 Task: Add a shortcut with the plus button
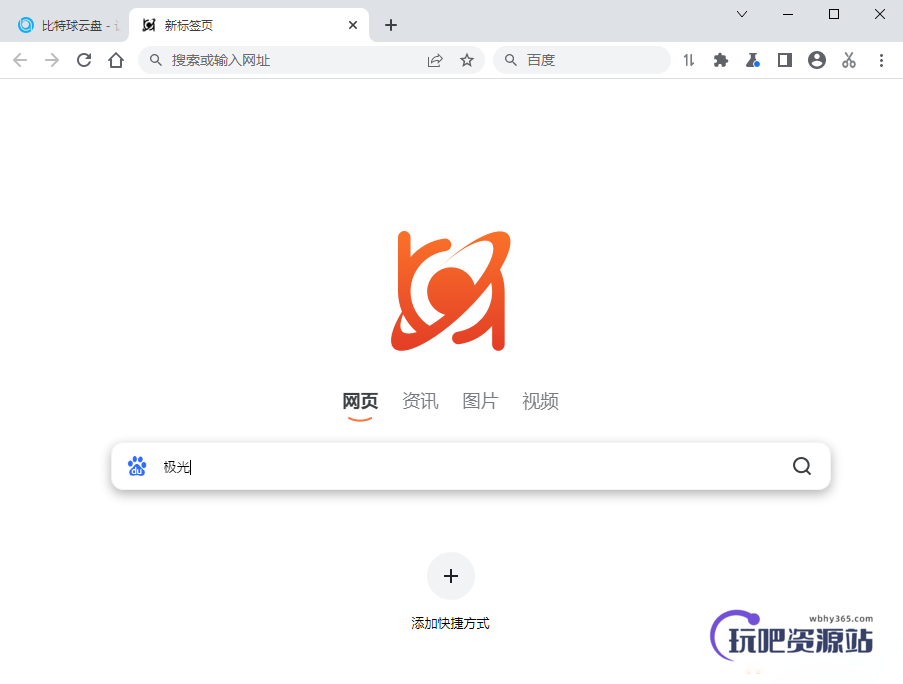(x=451, y=576)
